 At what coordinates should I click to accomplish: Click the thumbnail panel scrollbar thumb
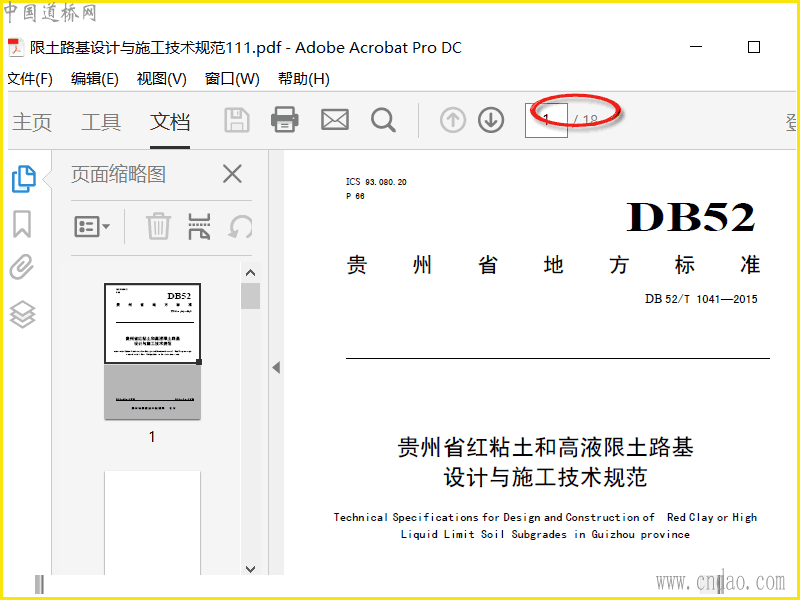251,296
